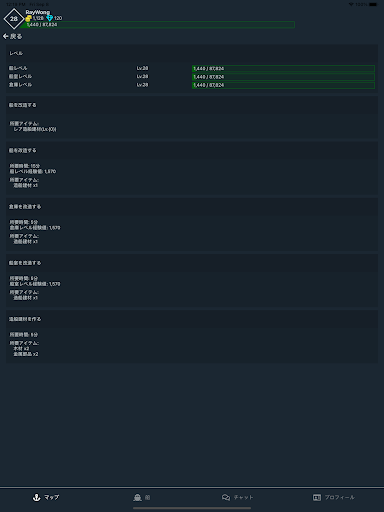Select the レベル section header
This screenshot has height=512, width=384.
coord(192,53)
